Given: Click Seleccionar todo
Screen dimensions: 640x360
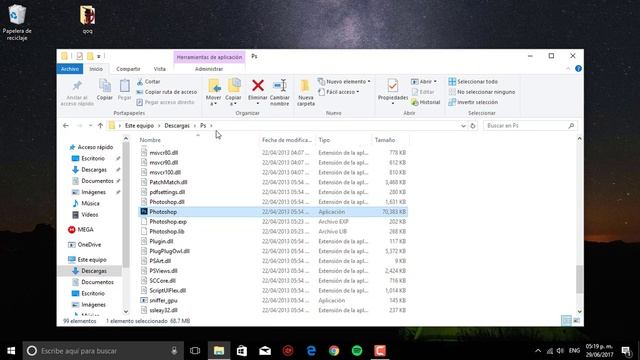Looking at the screenshot, I should click(473, 82).
